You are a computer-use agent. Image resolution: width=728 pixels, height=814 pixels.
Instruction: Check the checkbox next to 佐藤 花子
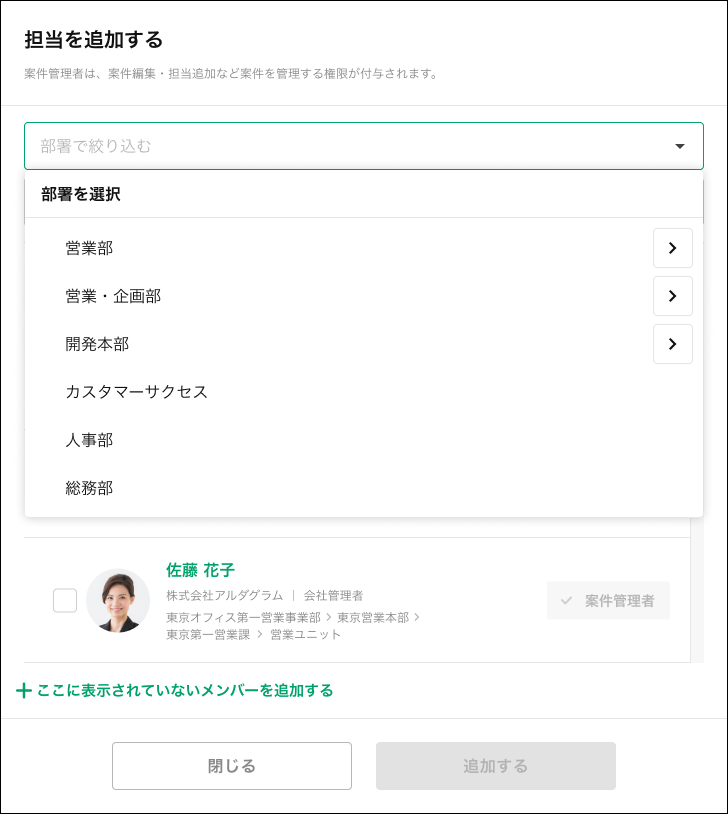click(x=65, y=600)
